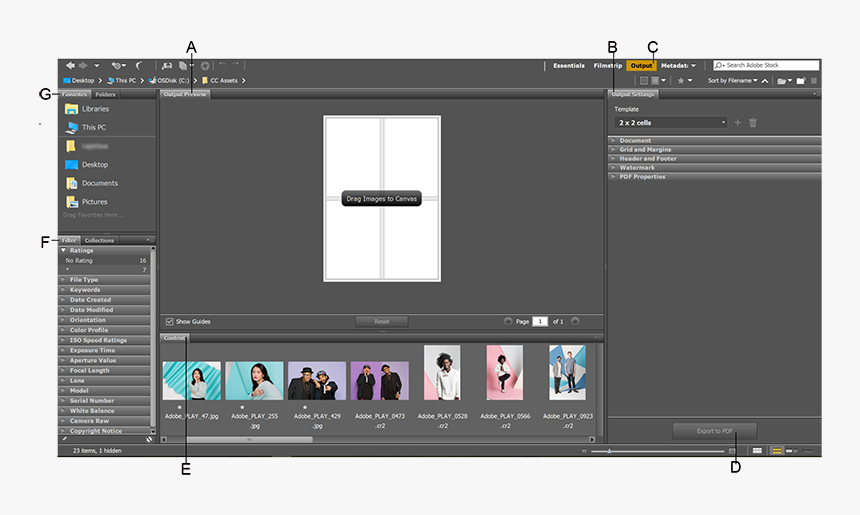Click the get photos from camera icon
The height and width of the screenshot is (515, 860).
[x=167, y=66]
